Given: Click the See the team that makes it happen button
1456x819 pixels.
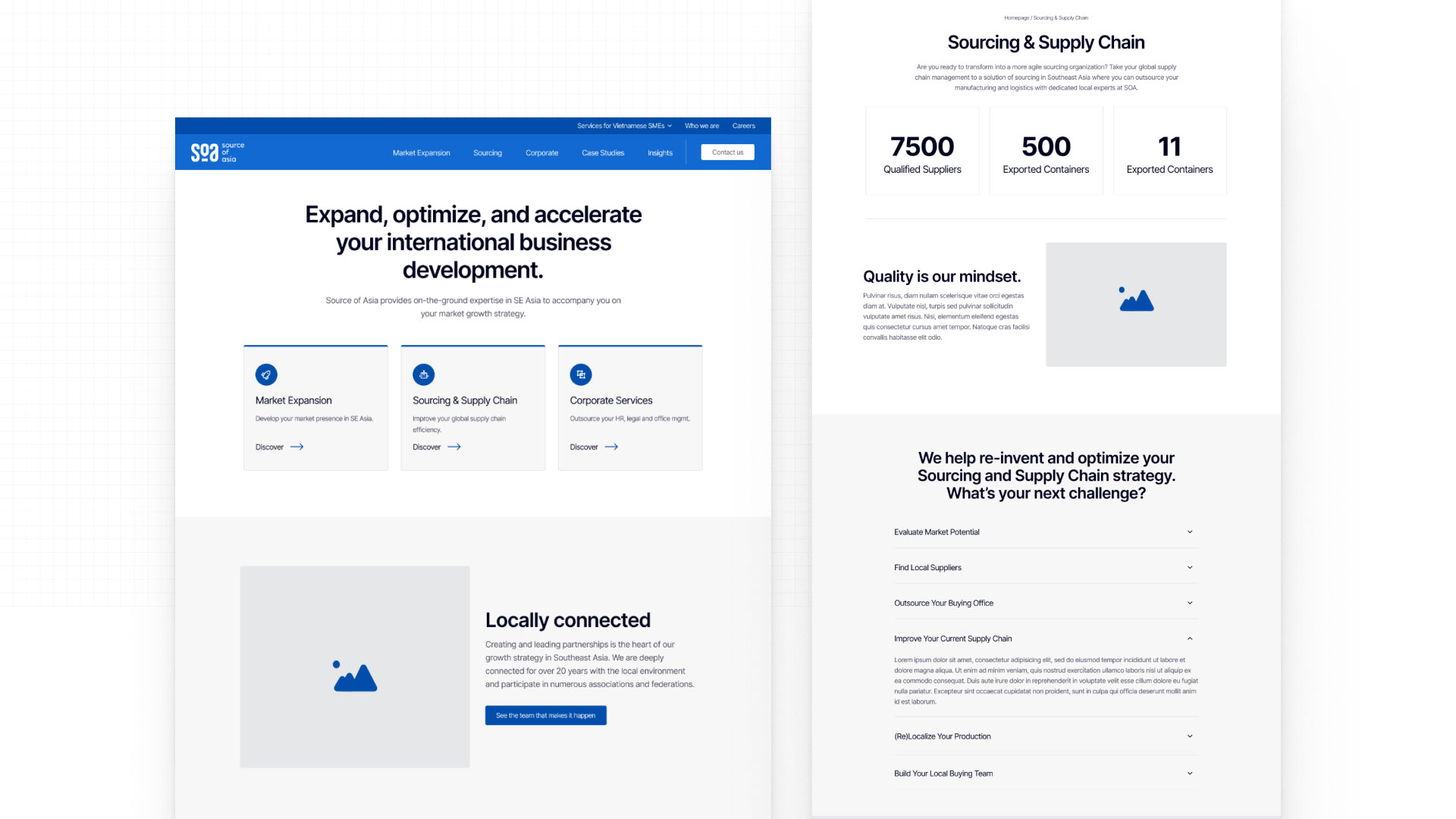Looking at the screenshot, I should 545,714.
